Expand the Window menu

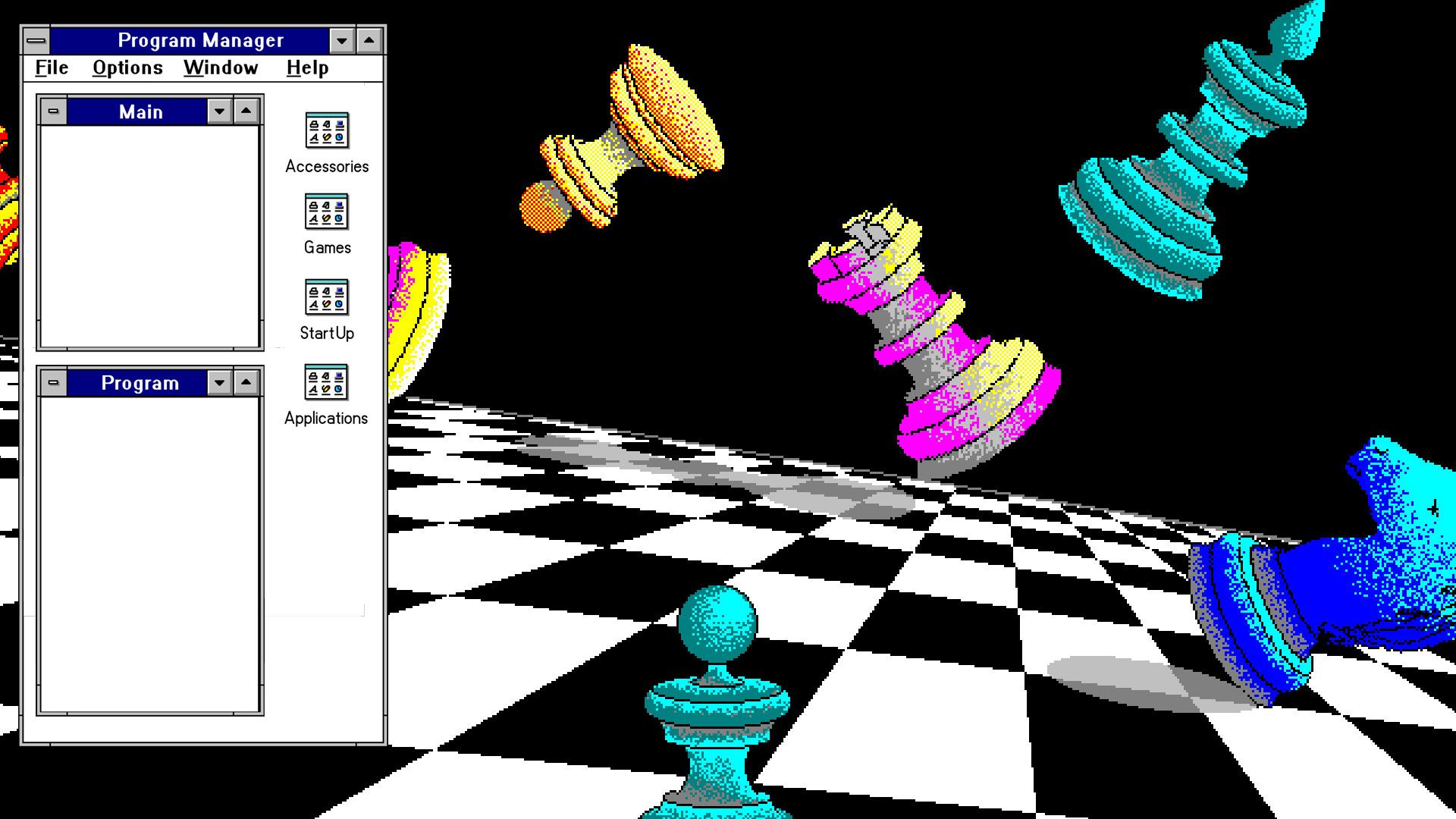coord(219,67)
